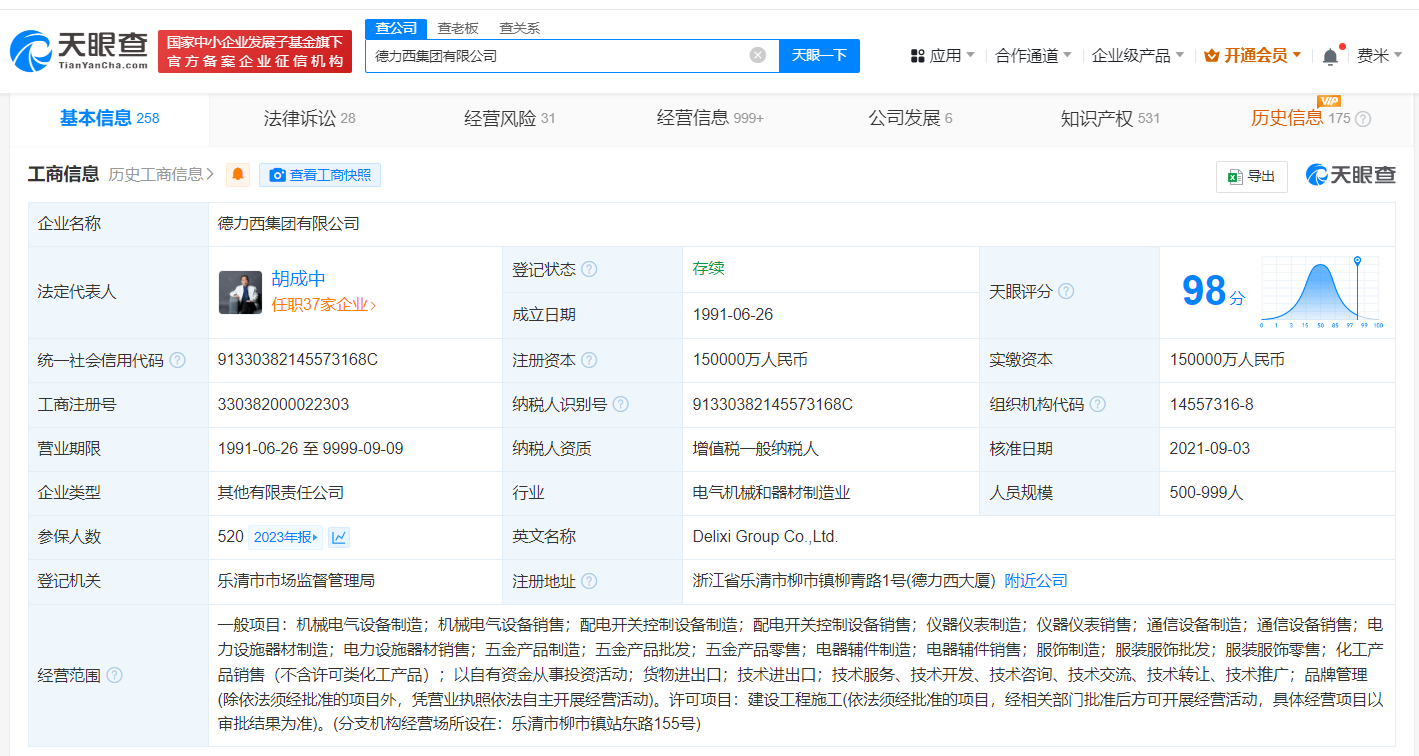Click 登记状态 value 存续

pos(708,268)
